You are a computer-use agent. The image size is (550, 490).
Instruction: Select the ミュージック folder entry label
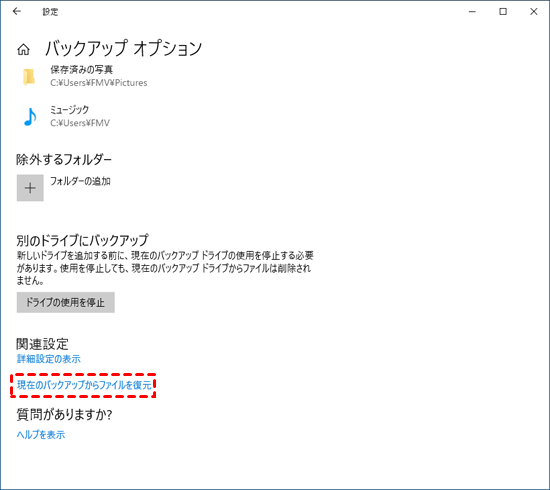pyautogui.click(x=69, y=110)
